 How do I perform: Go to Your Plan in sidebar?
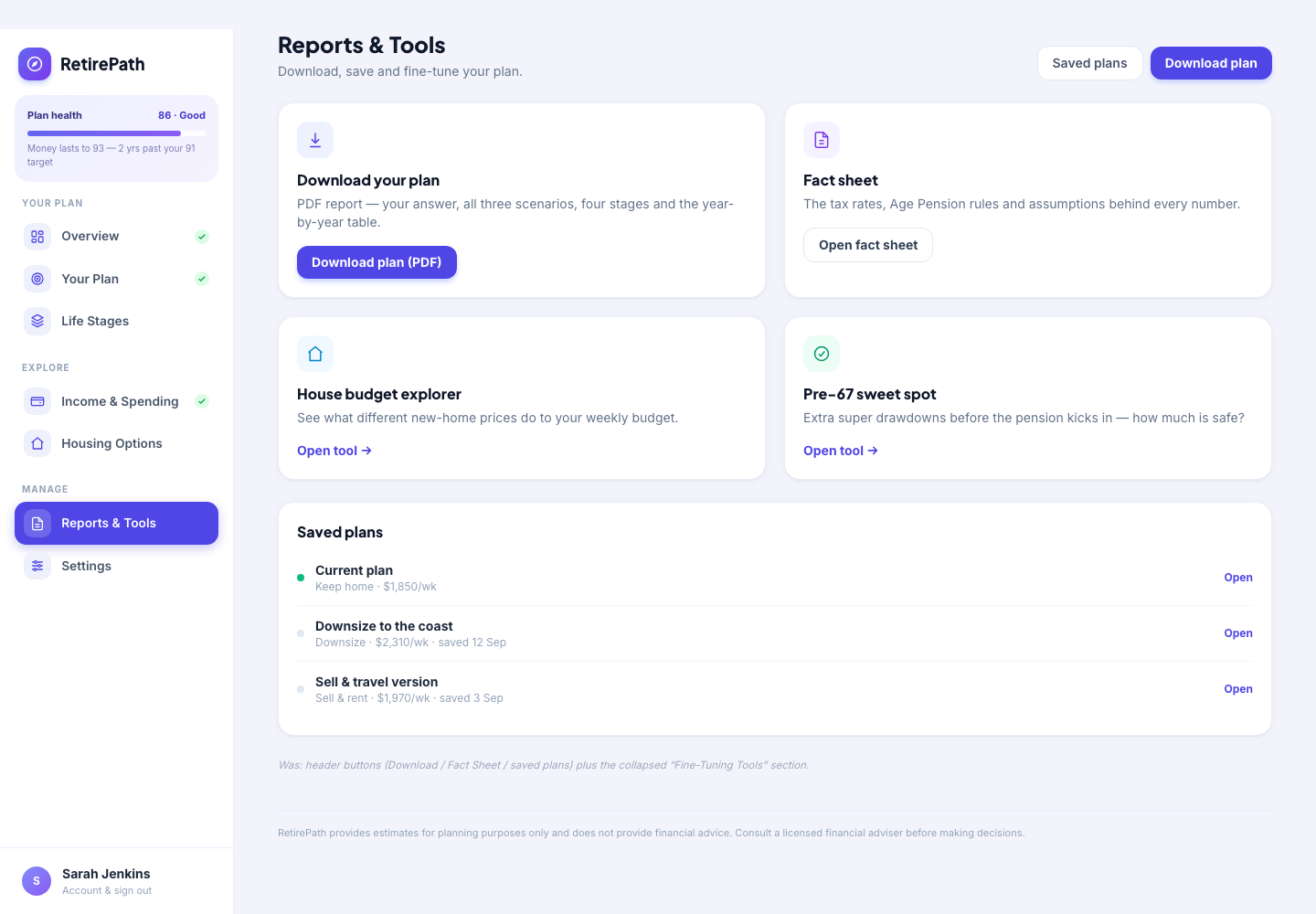point(116,279)
